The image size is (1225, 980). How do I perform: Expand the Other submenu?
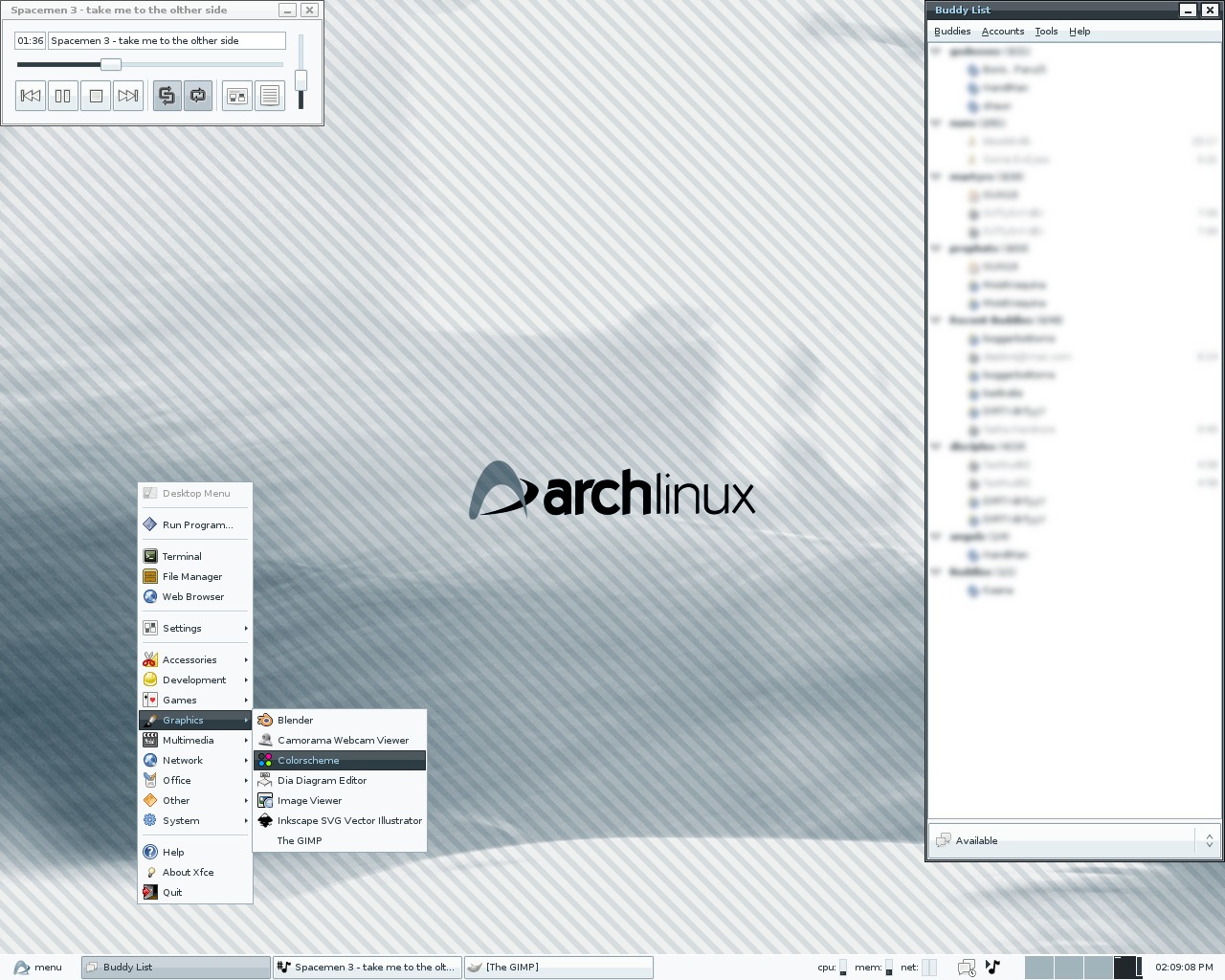[x=195, y=800]
